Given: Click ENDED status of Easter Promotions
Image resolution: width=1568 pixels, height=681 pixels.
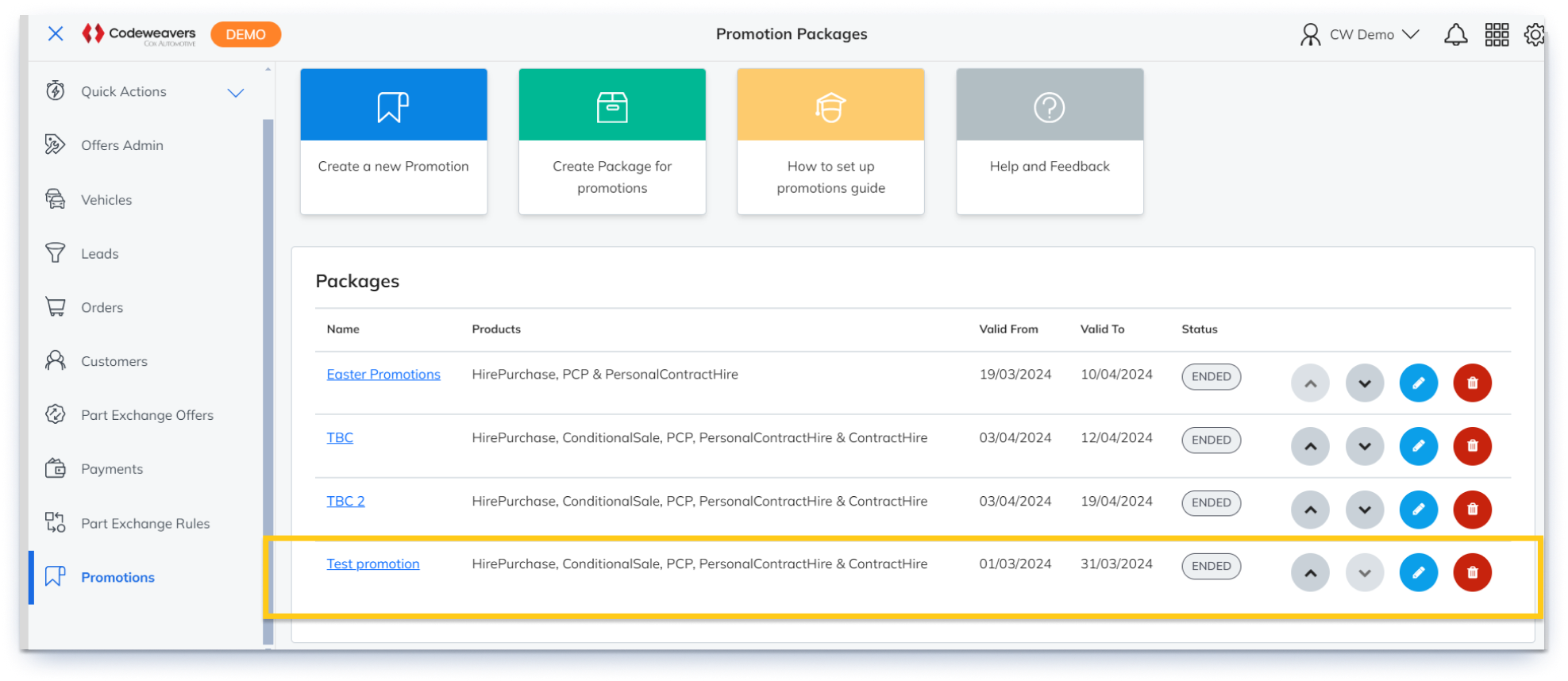Looking at the screenshot, I should 1211,376.
